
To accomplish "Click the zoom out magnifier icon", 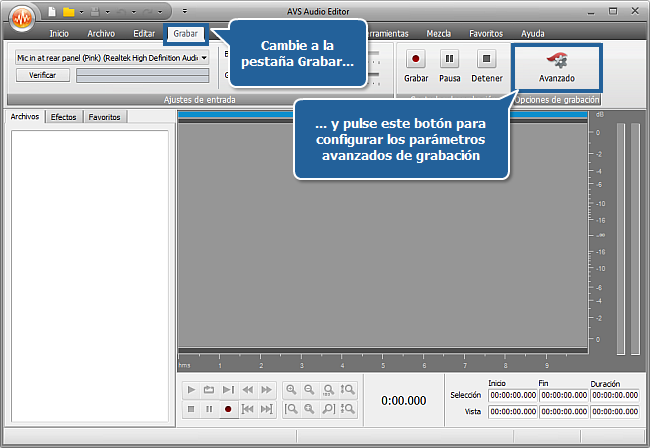I will click(x=310, y=390).
